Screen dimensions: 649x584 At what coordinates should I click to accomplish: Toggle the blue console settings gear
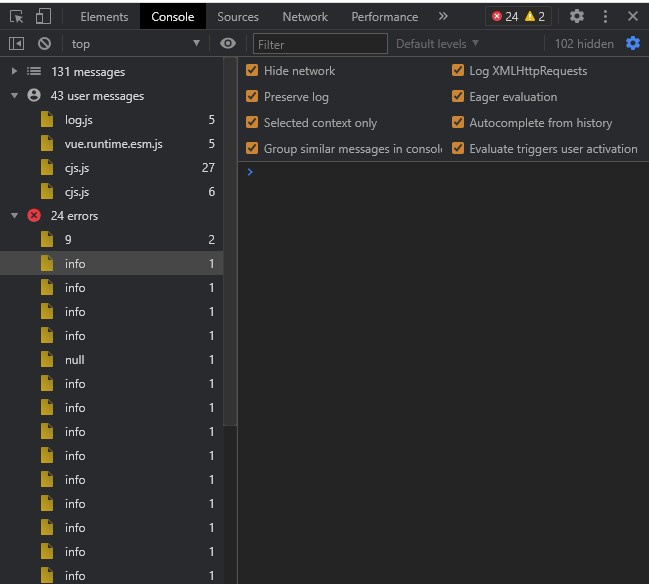pos(633,43)
